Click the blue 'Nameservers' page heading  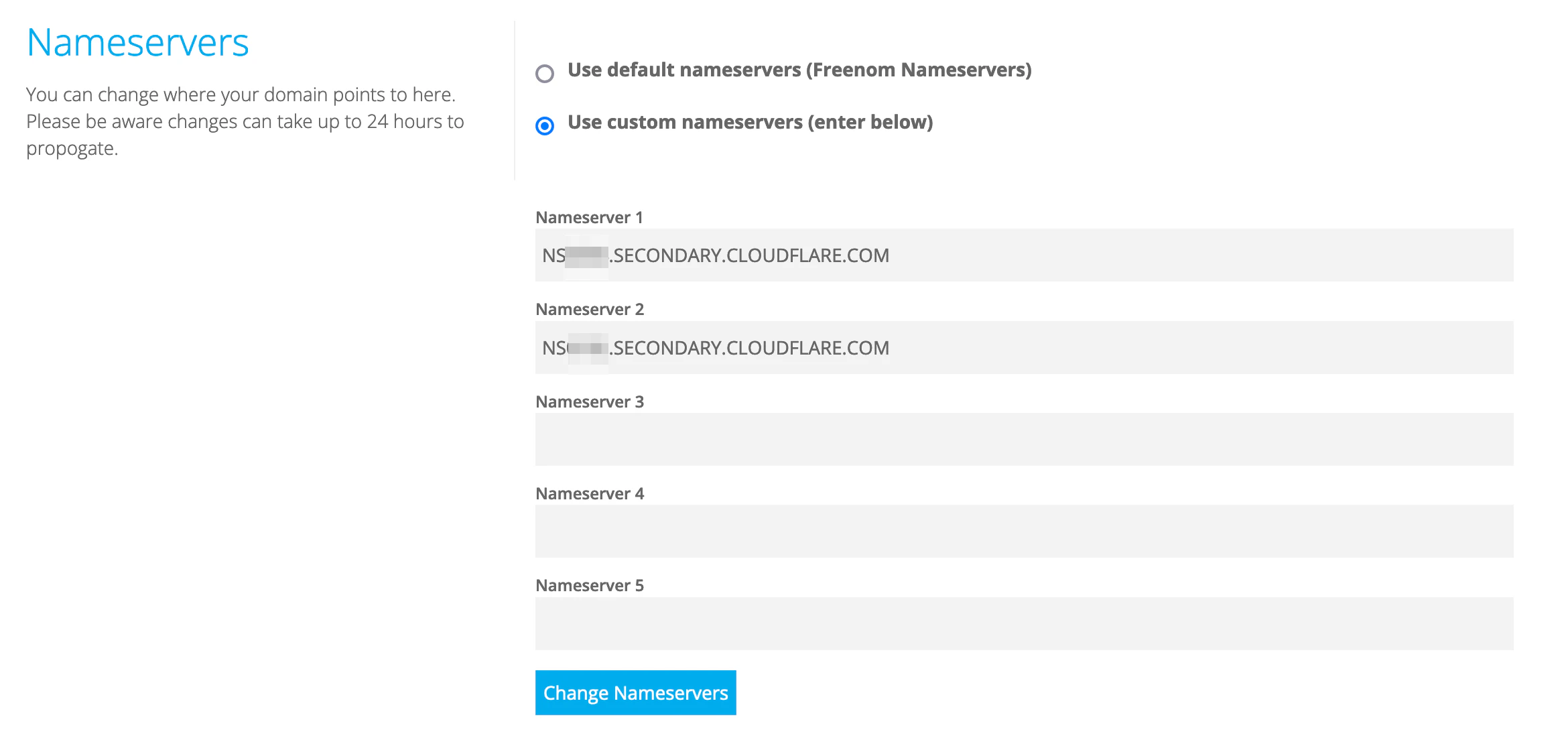click(x=137, y=42)
